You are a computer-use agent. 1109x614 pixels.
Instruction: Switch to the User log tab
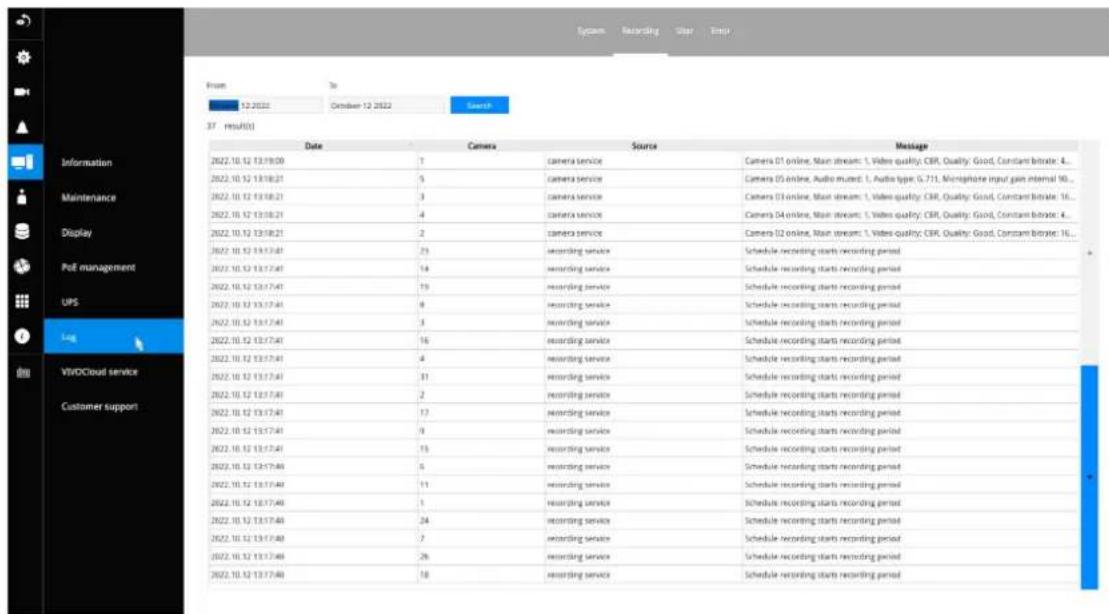pyautogui.click(x=684, y=30)
